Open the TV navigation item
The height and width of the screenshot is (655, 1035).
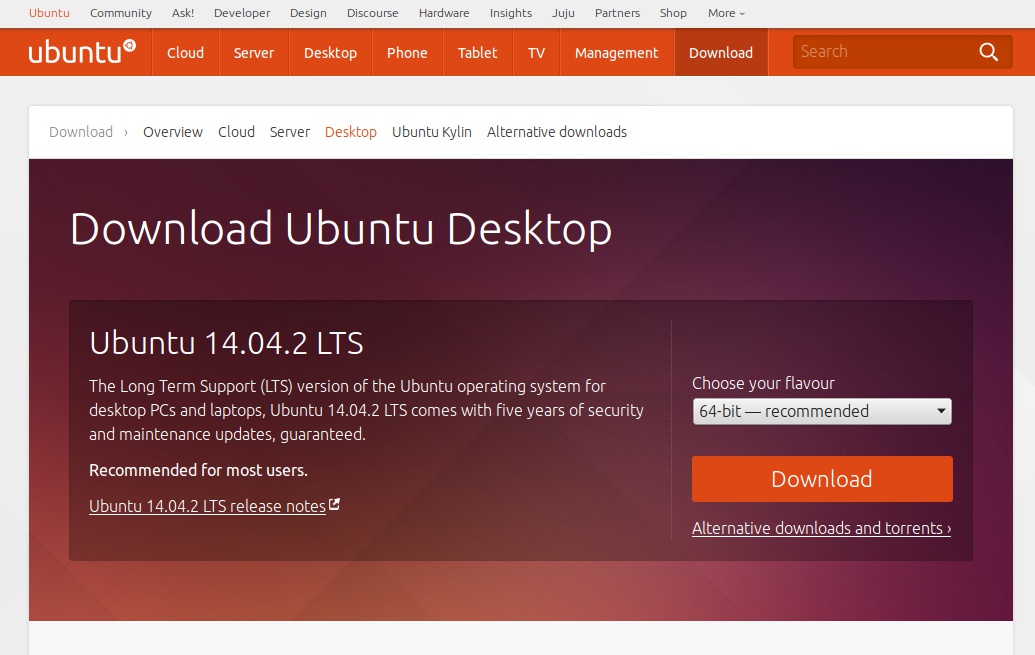coord(536,53)
